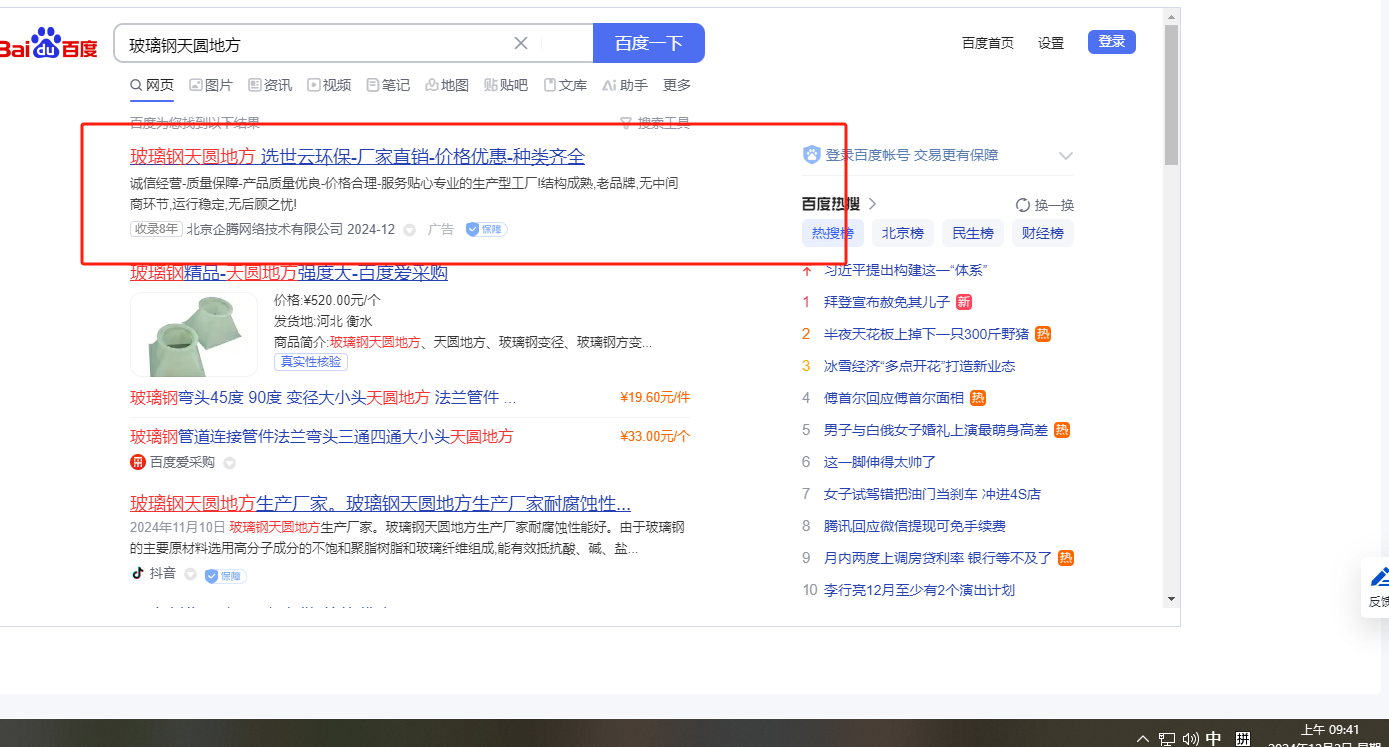Toggle the 拼 pinyin input mode
Screen dimensions: 1389x747
tap(1243, 739)
